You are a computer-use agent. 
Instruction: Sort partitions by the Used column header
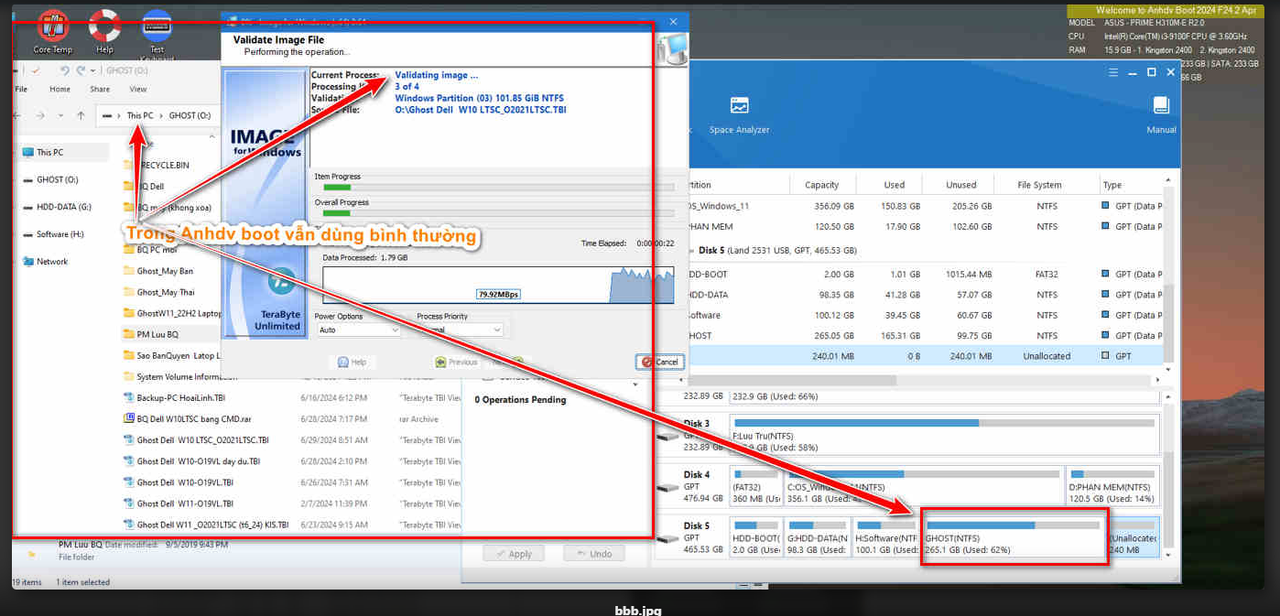(894, 185)
